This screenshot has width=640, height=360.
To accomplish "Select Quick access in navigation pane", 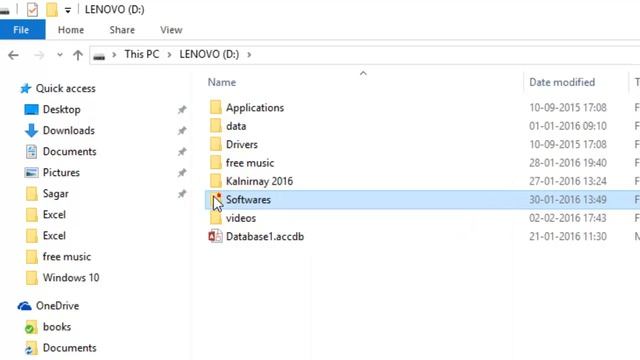I will [66, 89].
